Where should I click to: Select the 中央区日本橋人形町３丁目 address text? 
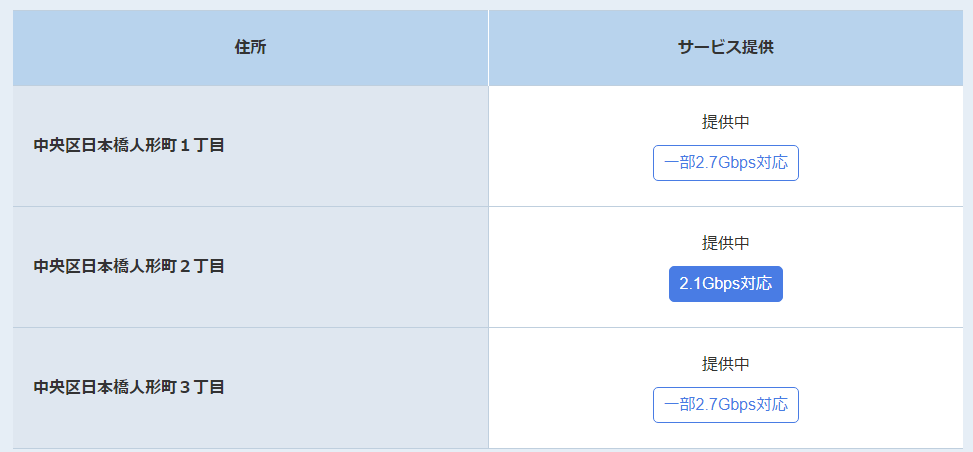129,387
